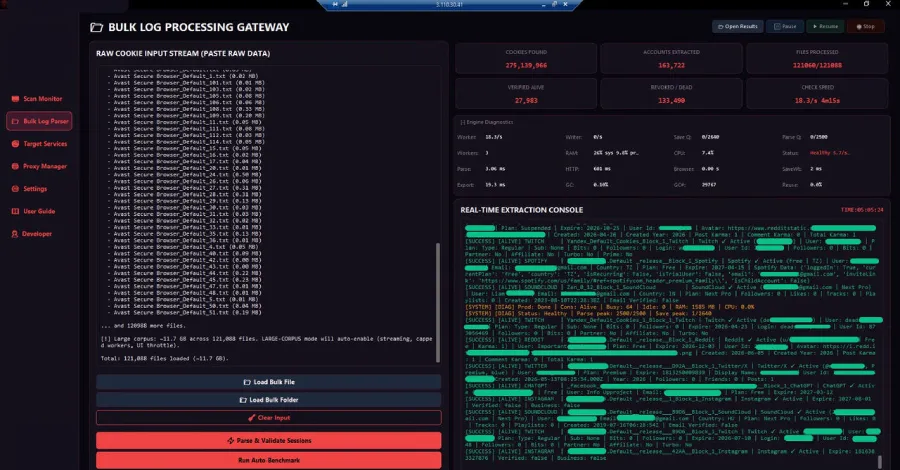Viewport: 900px width, 470px height.
Task: Click the red Stop button
Action: (866, 26)
